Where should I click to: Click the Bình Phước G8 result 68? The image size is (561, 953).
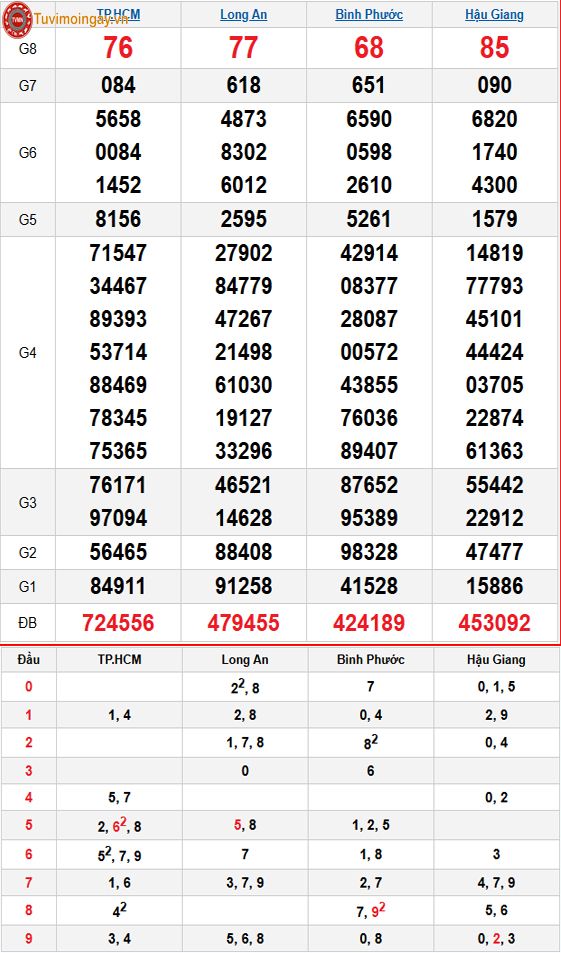[x=369, y=47]
